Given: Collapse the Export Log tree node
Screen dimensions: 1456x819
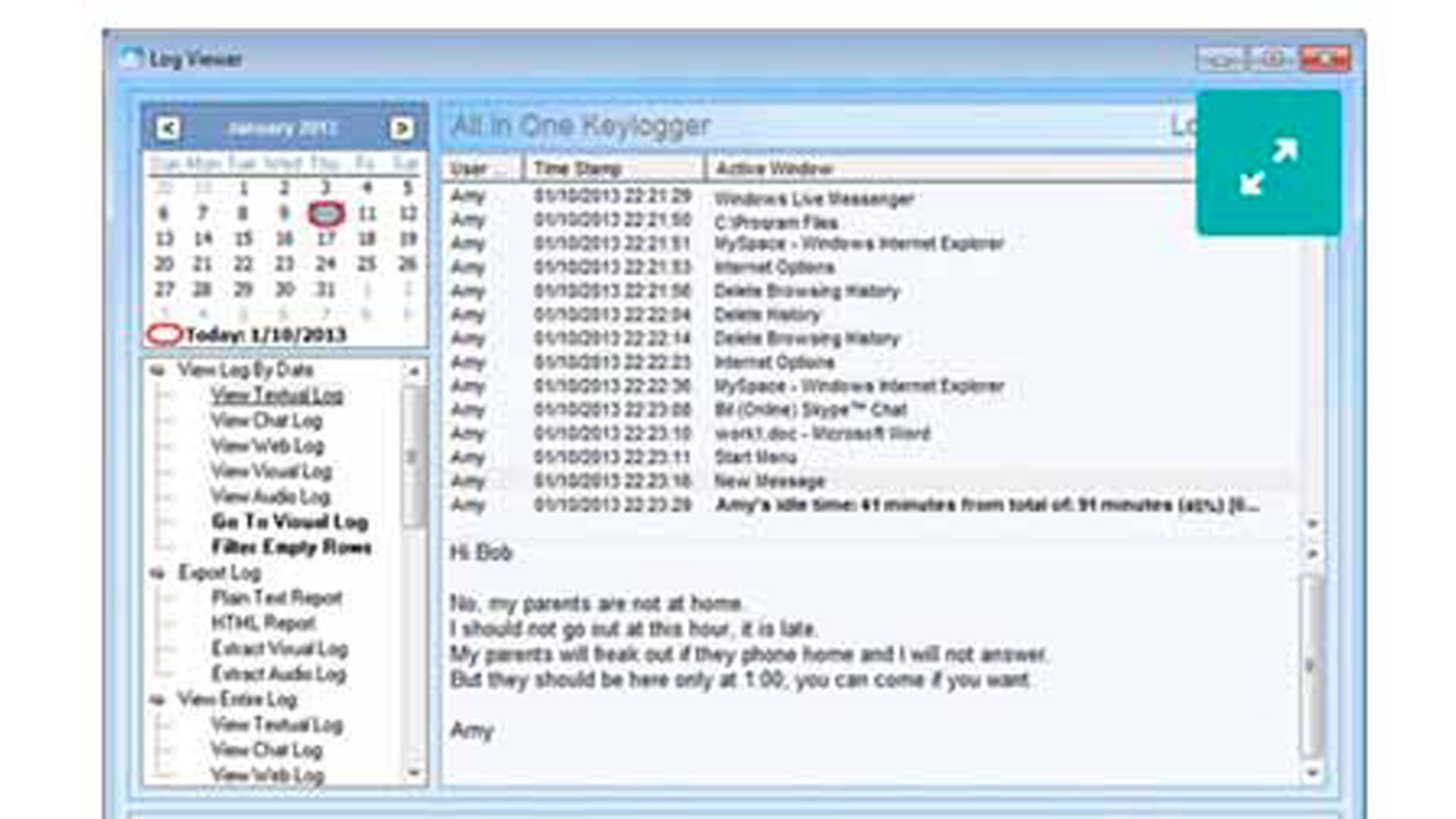Looking at the screenshot, I should (158, 574).
